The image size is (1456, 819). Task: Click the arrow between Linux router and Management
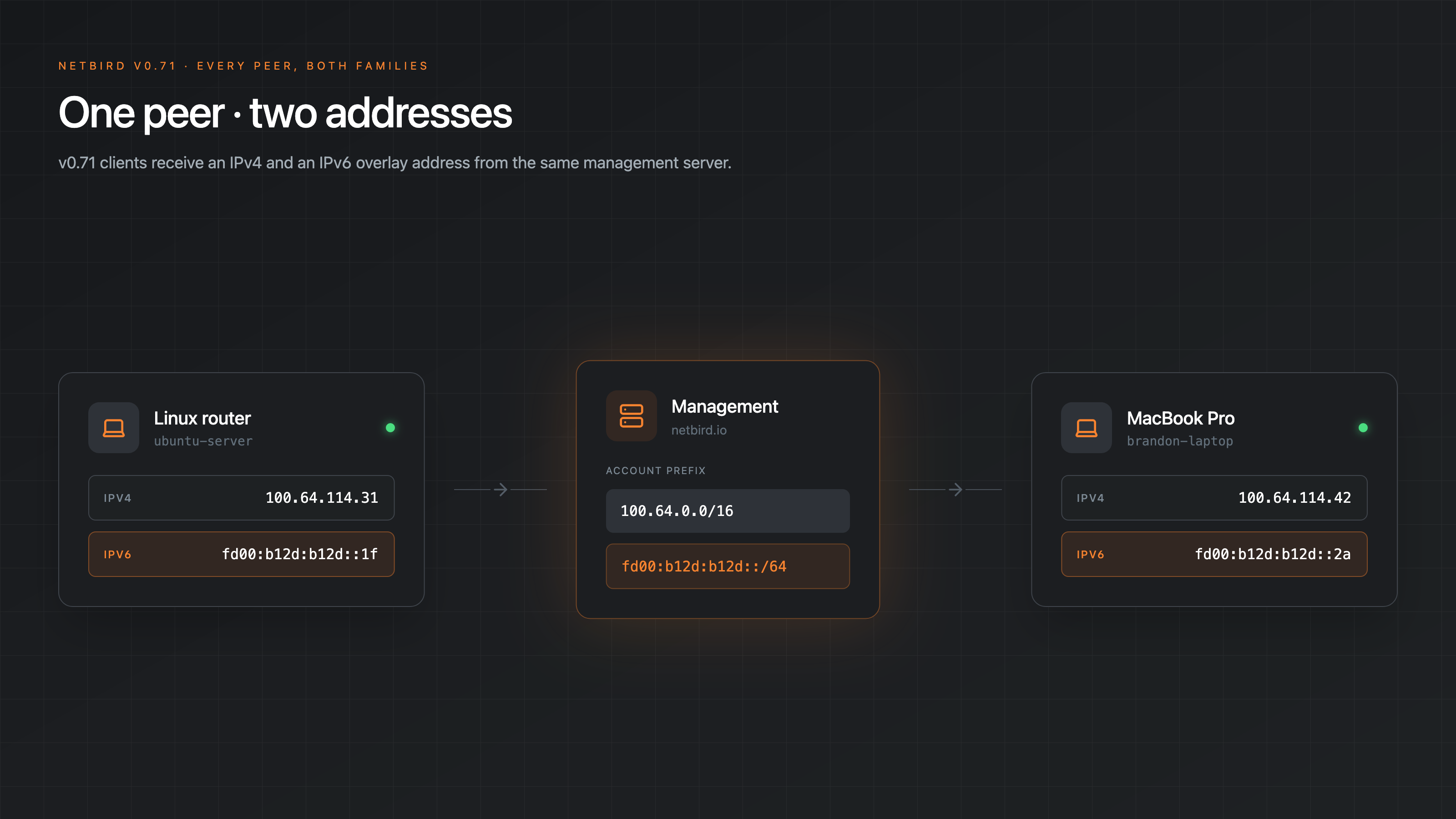tap(500, 490)
